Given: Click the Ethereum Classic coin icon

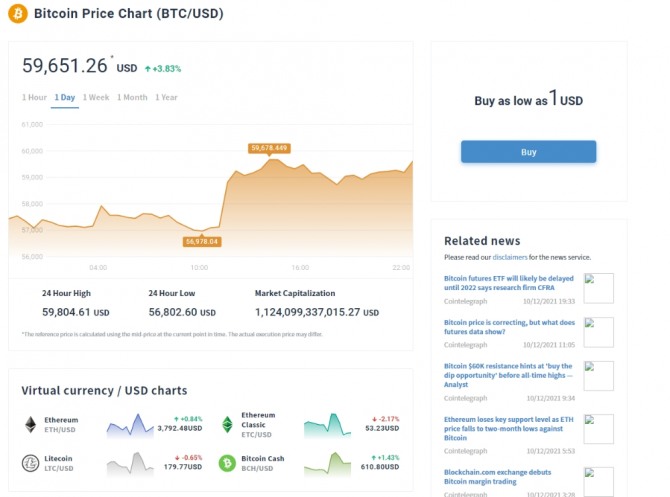Looking at the screenshot, I should click(227, 425).
